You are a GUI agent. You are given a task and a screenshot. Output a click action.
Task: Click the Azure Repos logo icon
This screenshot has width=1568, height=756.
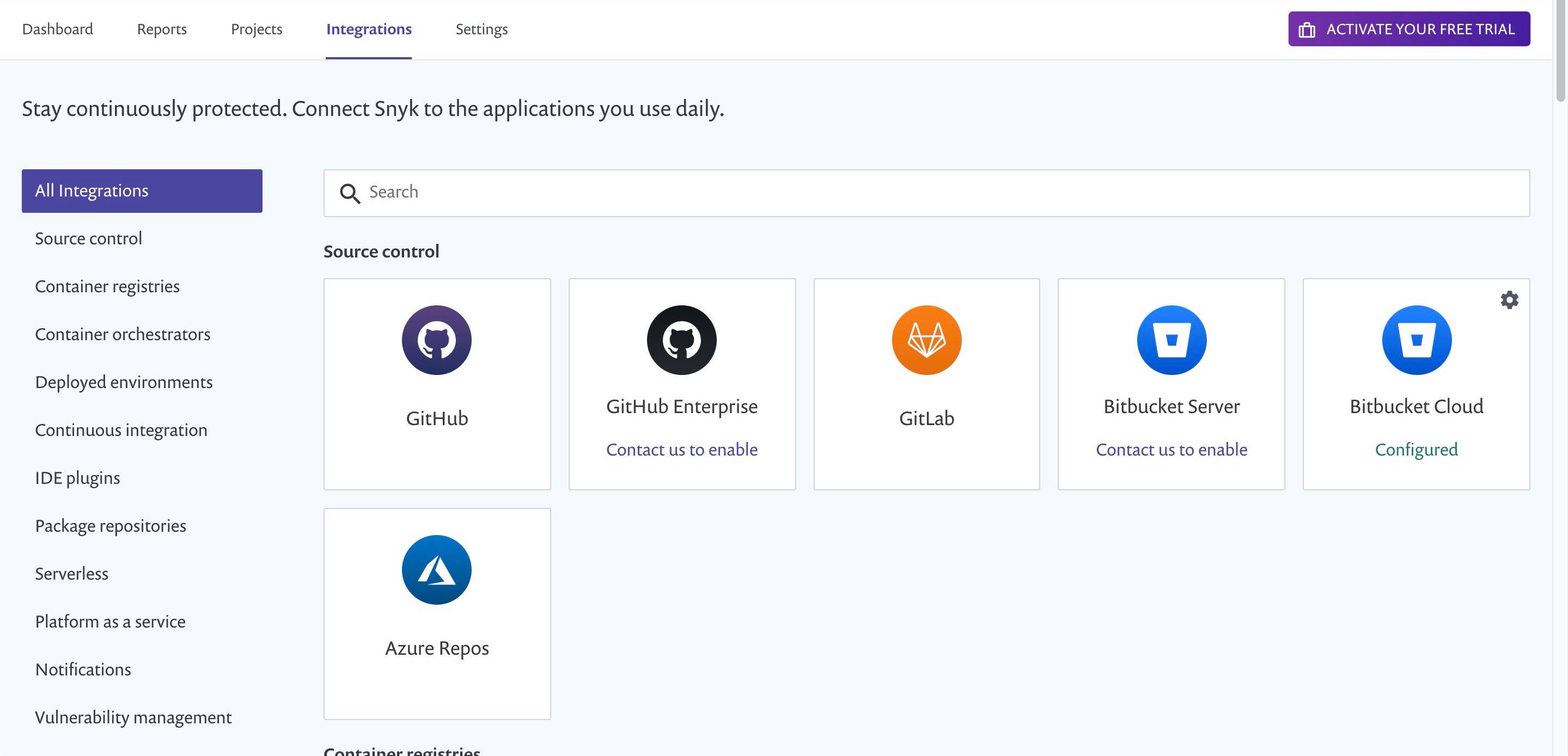click(436, 570)
